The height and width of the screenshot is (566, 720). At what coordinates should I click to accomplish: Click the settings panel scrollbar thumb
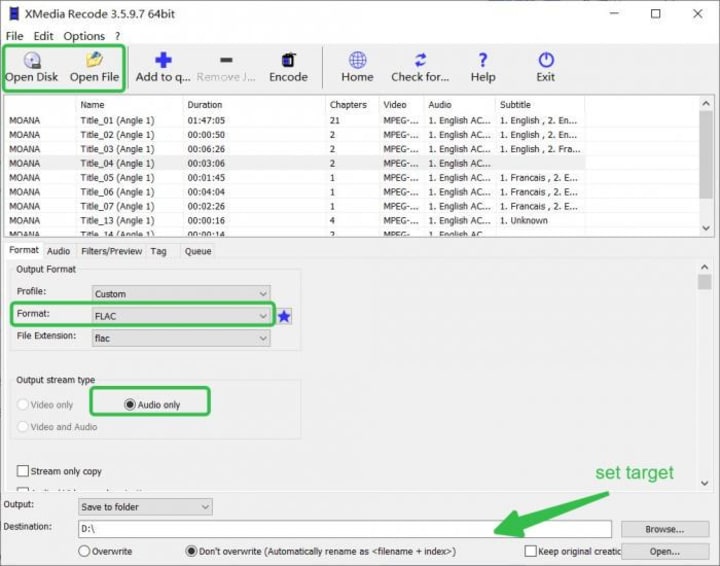tap(704, 282)
